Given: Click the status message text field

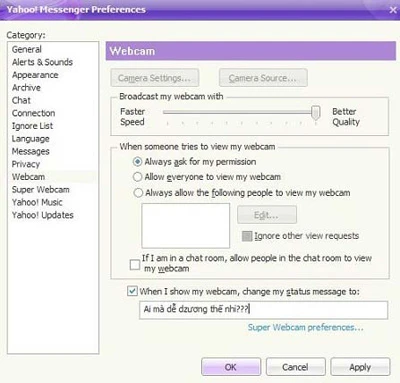Looking at the screenshot, I should coord(264,310).
